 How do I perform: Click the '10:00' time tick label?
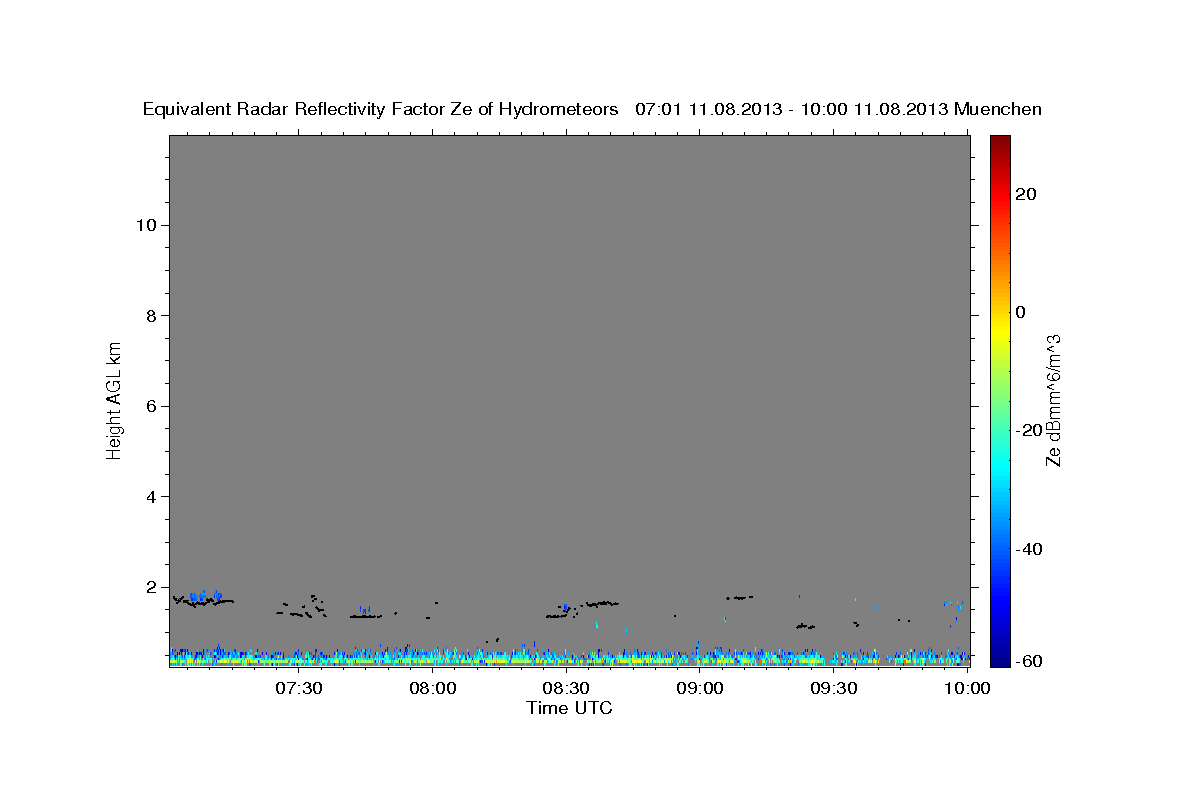967,689
